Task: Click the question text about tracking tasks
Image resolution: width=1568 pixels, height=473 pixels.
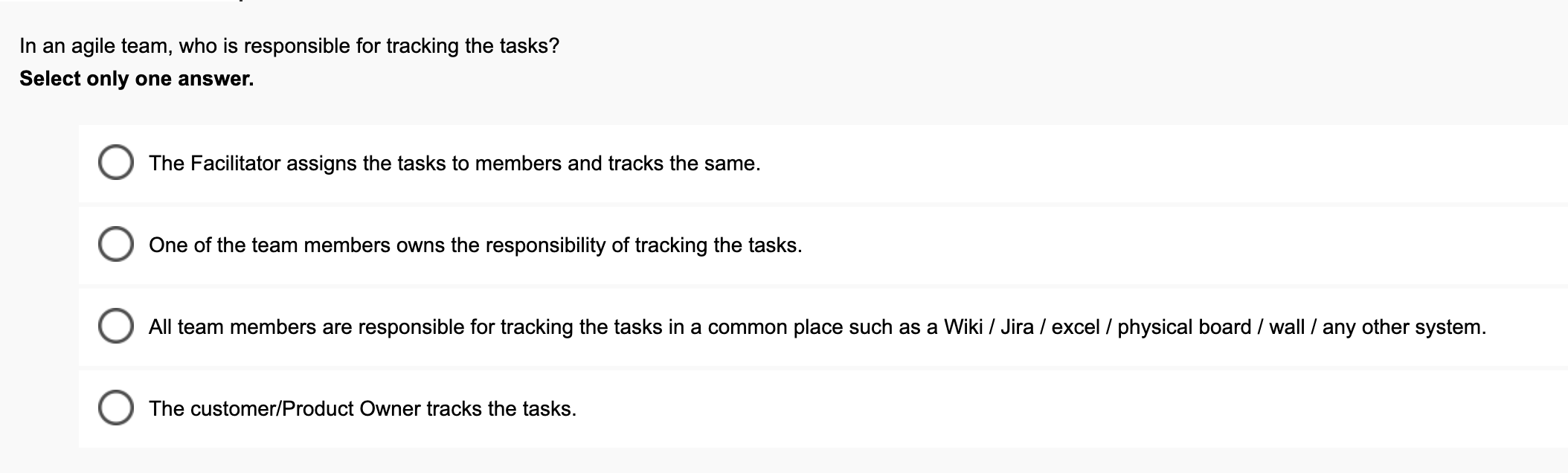Action: (x=289, y=45)
